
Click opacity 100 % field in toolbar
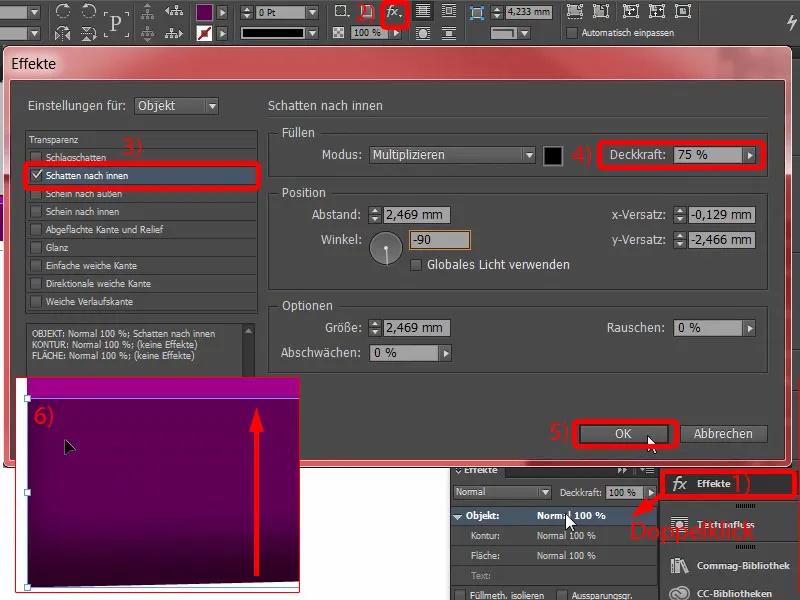[x=370, y=33]
